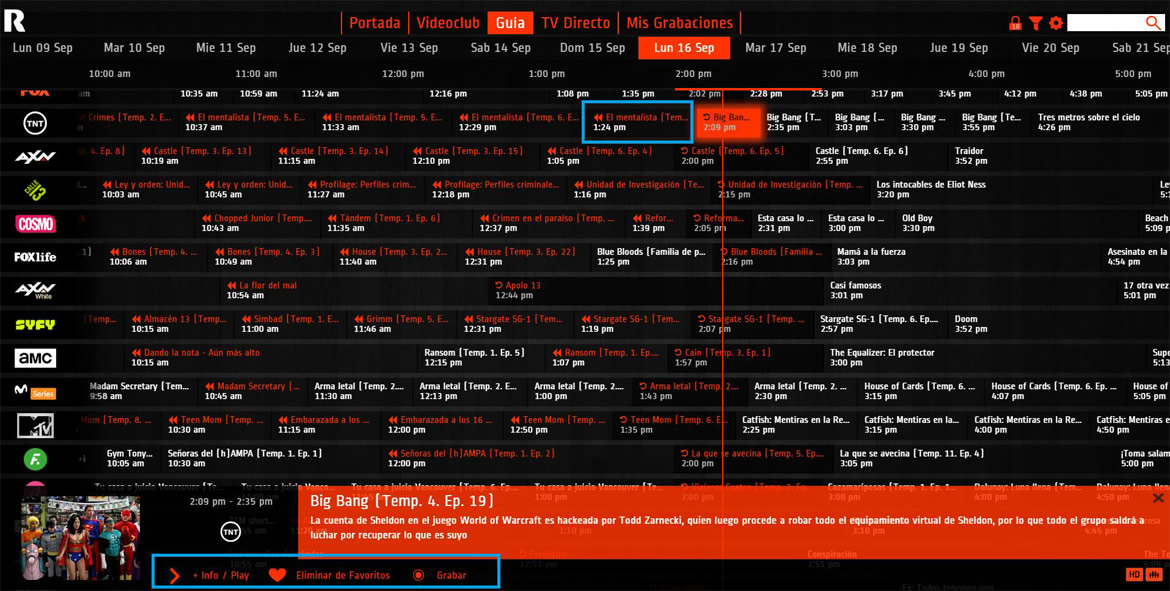Screen dimensions: 1170x591
Task: Select Gym Tony at 10:05 am
Action: click(x=130, y=458)
